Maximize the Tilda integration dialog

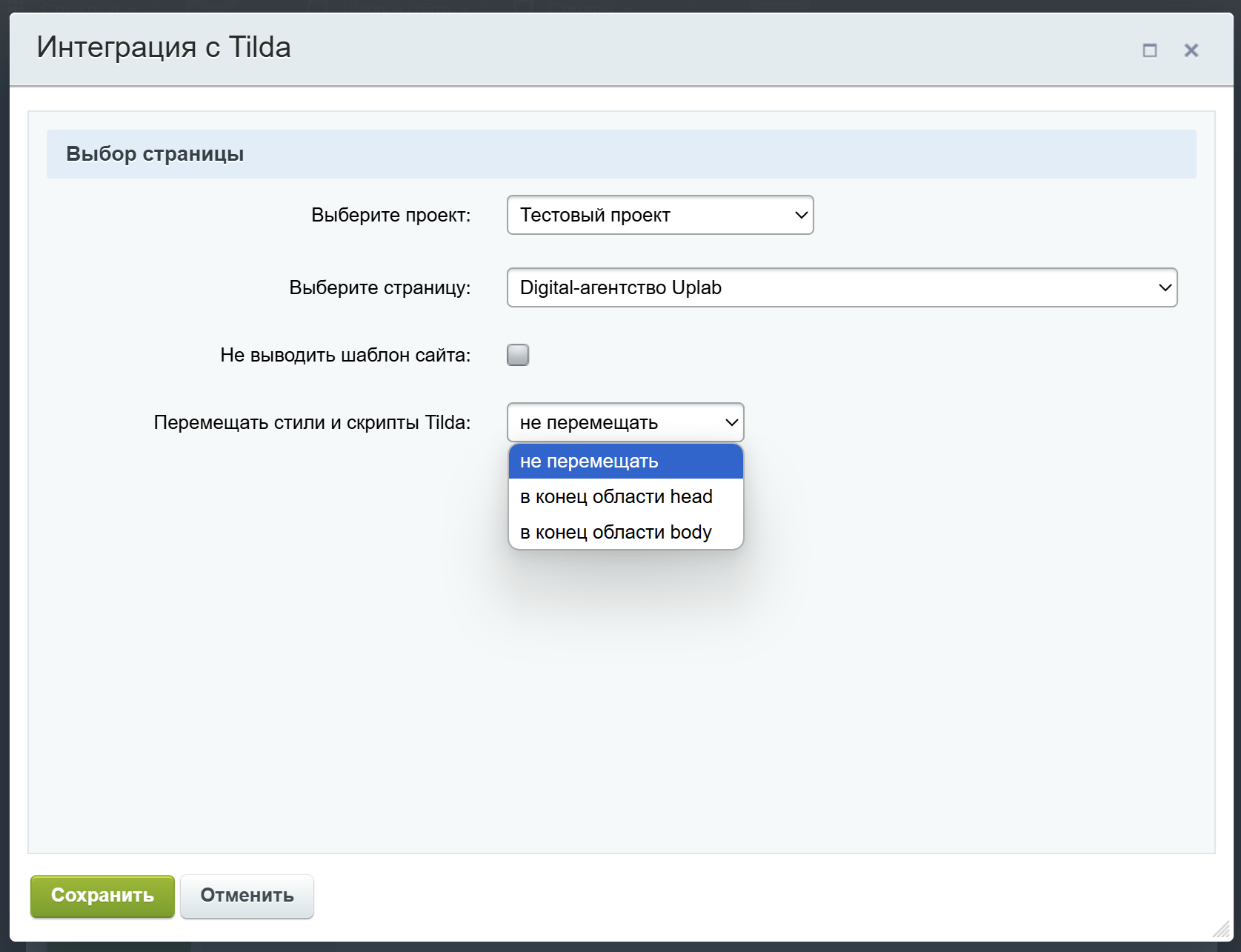[x=1149, y=50]
